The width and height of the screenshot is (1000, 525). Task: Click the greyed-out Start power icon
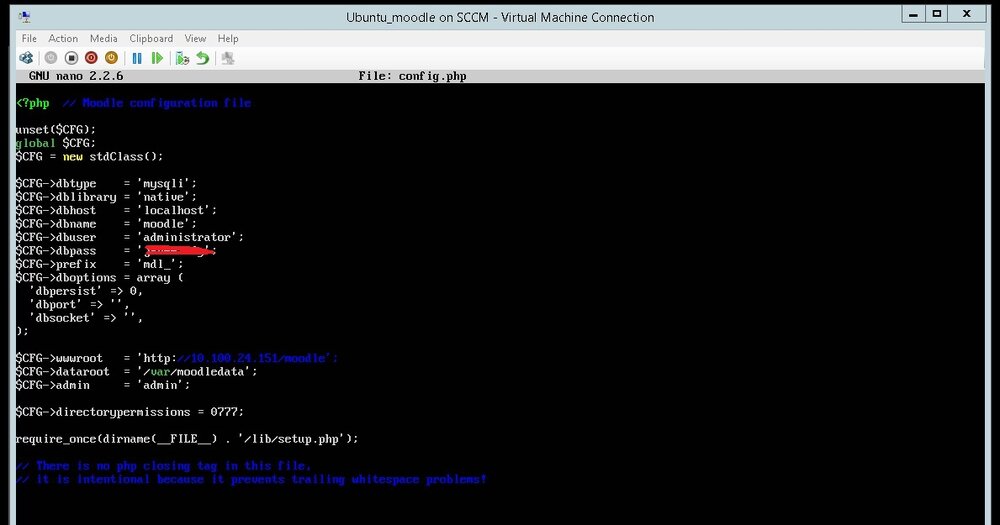(x=51, y=58)
